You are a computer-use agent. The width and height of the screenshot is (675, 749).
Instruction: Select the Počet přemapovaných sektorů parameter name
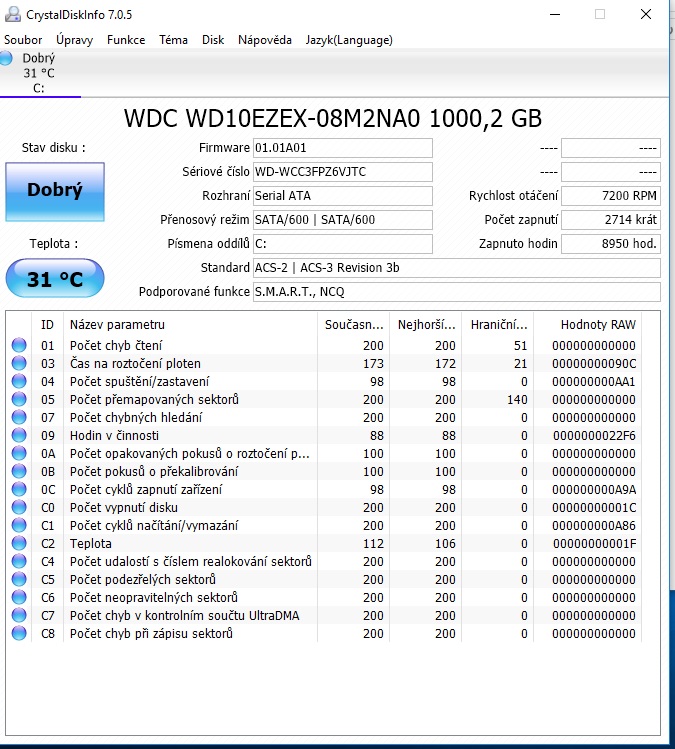[154, 399]
